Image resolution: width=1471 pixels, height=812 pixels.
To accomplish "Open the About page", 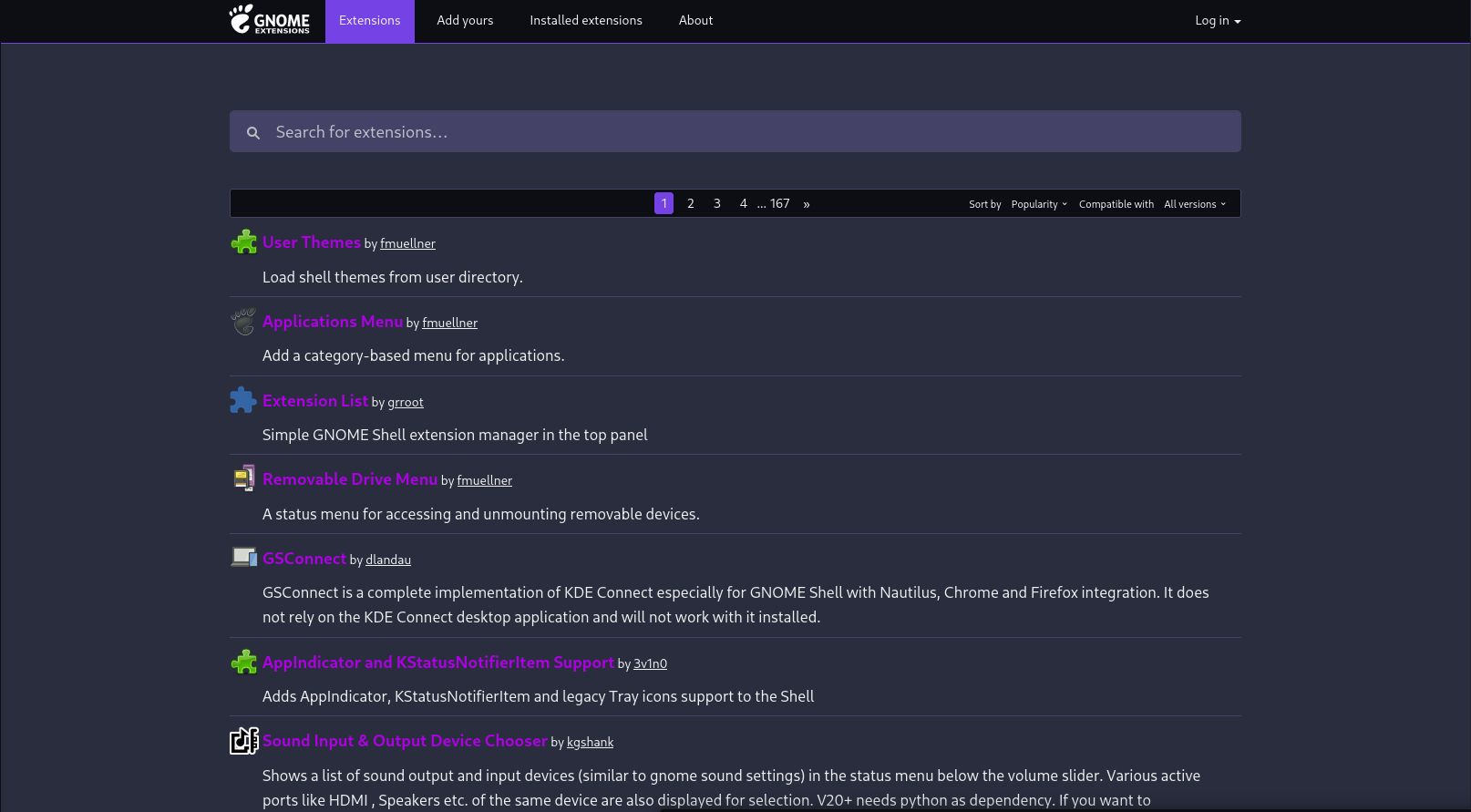I will (695, 21).
